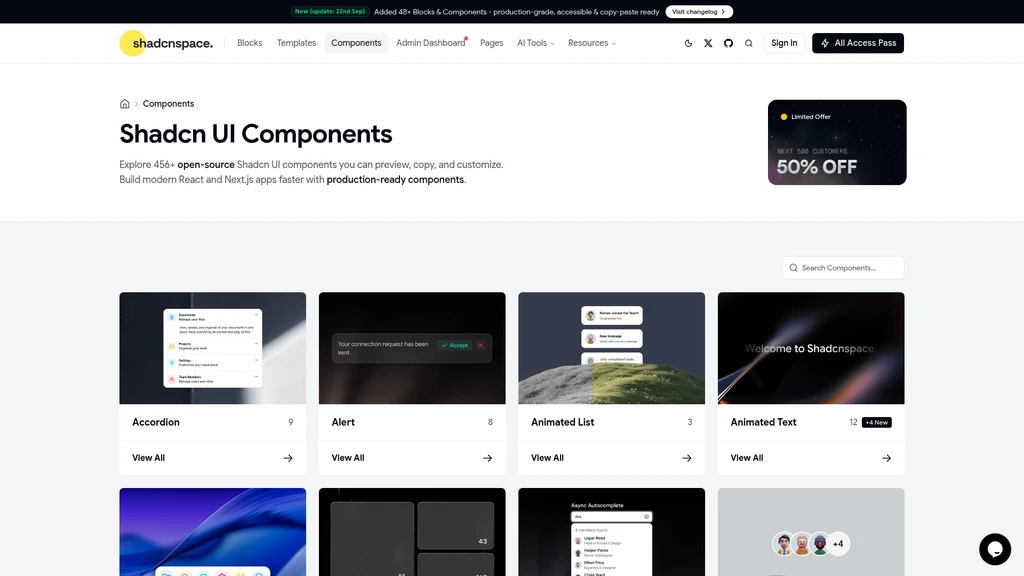The width and height of the screenshot is (1024, 576).
Task: Open the Welcome to Shadcnspace thumbnail
Action: point(811,348)
